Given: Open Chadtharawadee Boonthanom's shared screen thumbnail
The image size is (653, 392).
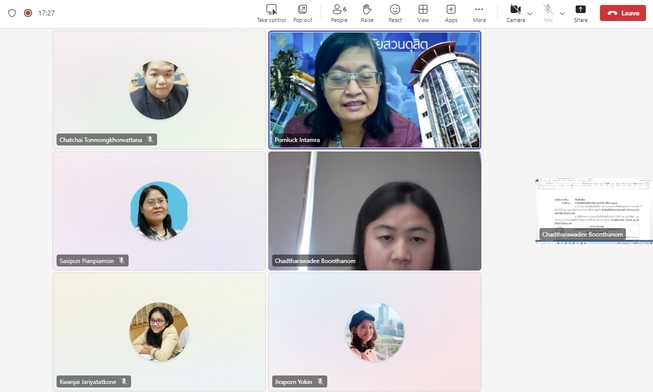Looking at the screenshot, I should coord(593,211).
